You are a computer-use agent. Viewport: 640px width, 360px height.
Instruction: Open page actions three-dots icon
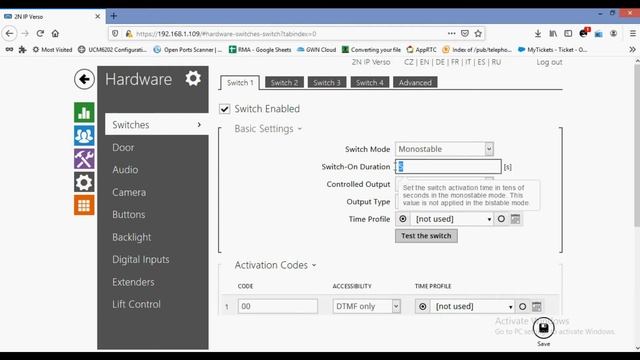(x=451, y=33)
